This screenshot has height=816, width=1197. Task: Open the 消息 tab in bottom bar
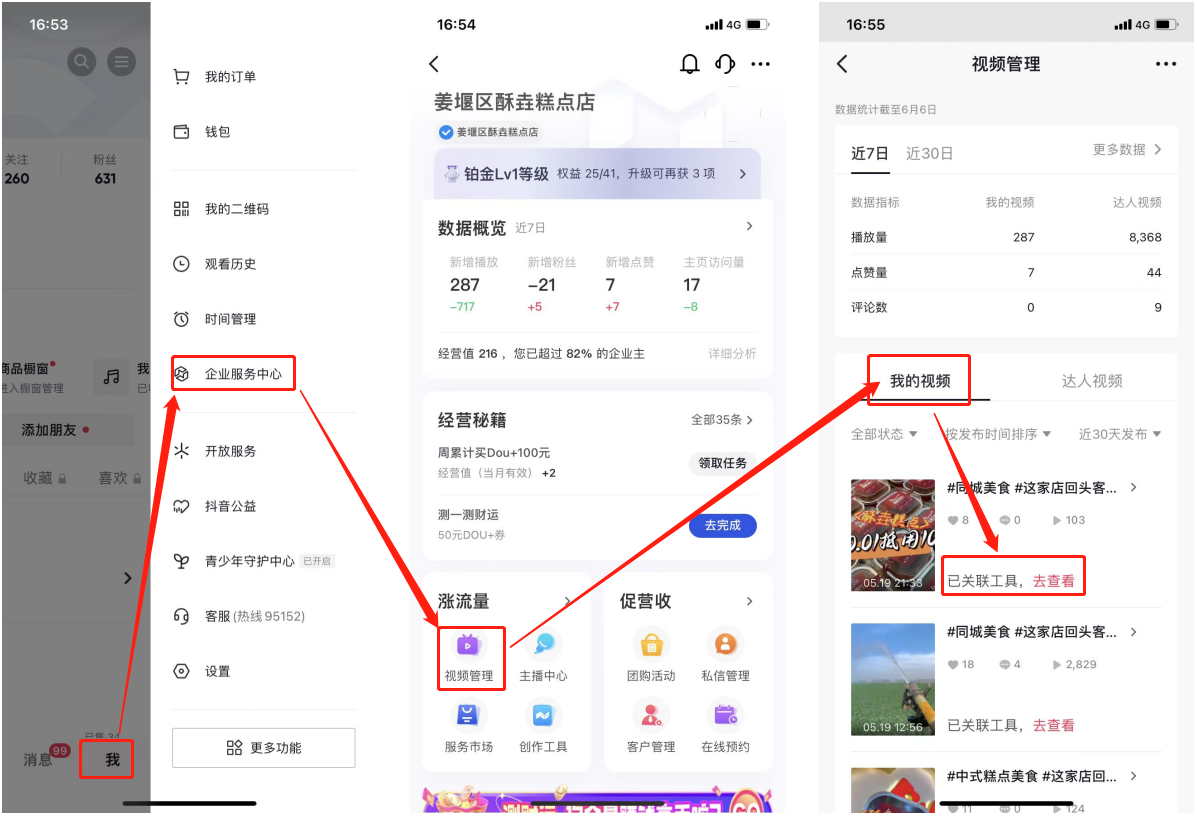pos(37,760)
